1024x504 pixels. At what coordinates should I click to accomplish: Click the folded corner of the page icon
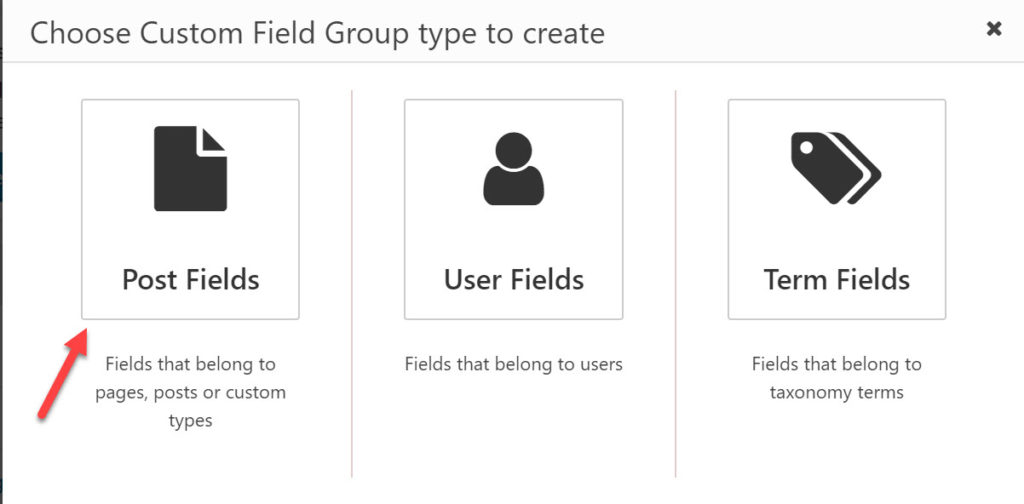click(x=215, y=140)
